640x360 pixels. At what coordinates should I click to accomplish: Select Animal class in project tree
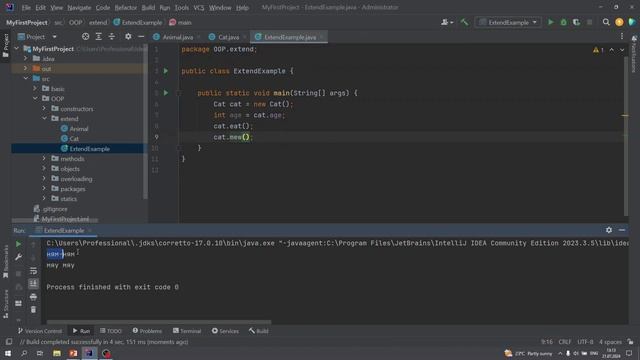click(x=79, y=129)
